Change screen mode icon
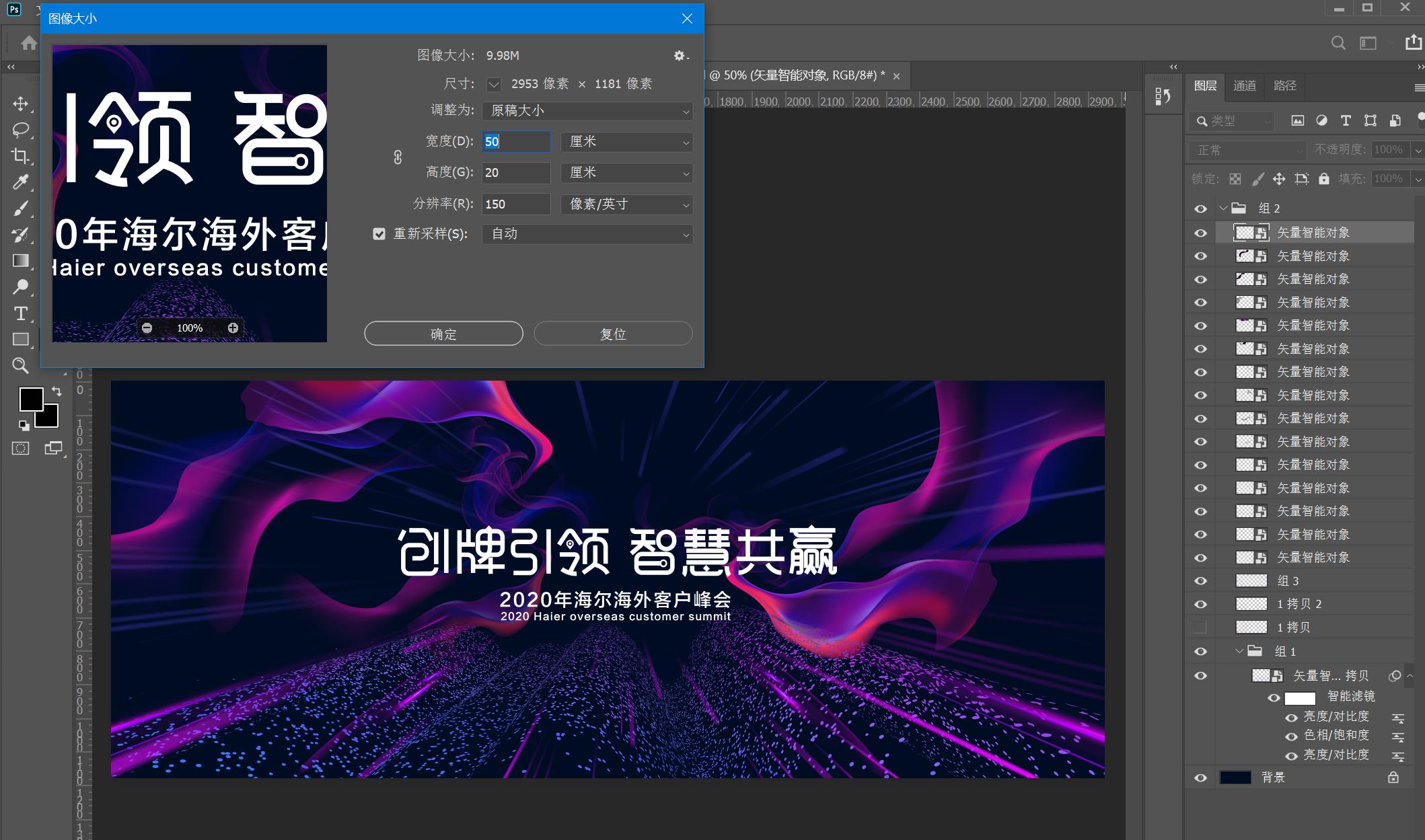The height and width of the screenshot is (840, 1425). coord(53,449)
